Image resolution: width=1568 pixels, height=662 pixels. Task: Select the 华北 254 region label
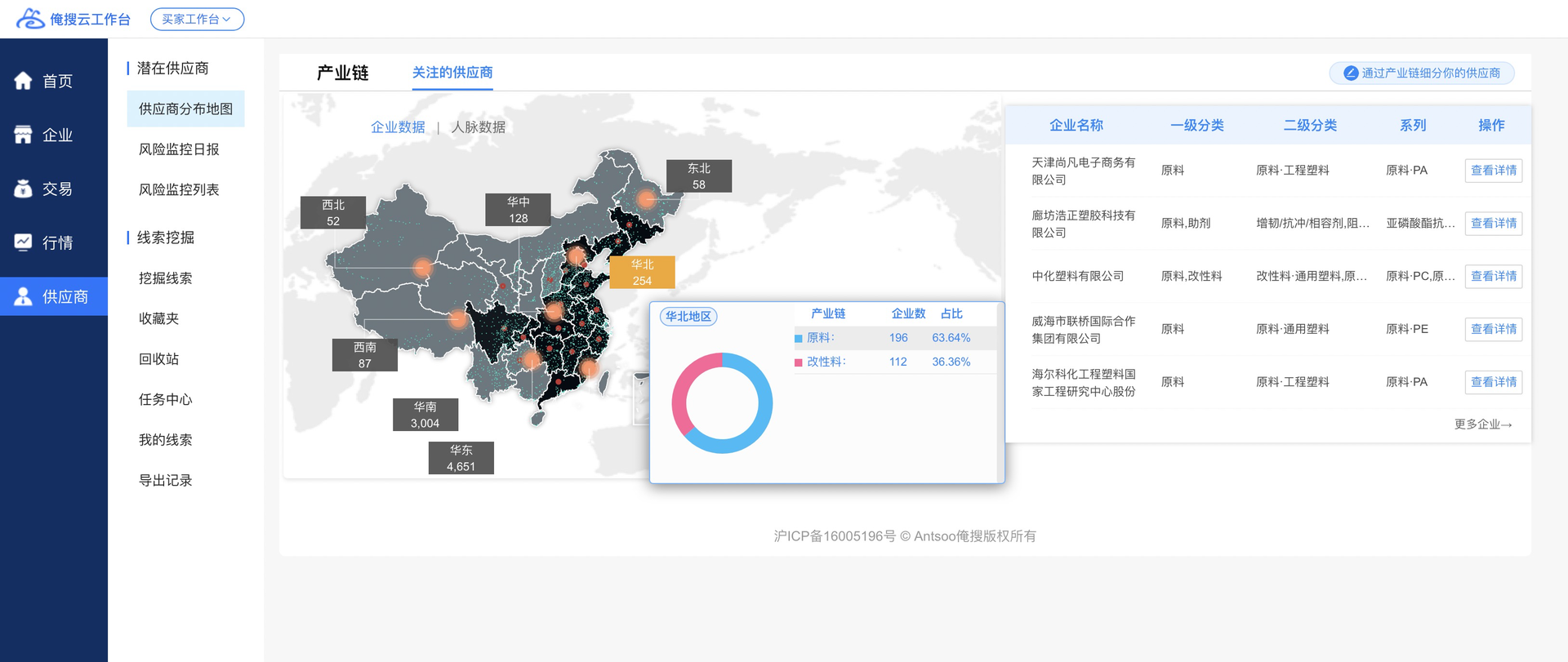[x=642, y=273]
